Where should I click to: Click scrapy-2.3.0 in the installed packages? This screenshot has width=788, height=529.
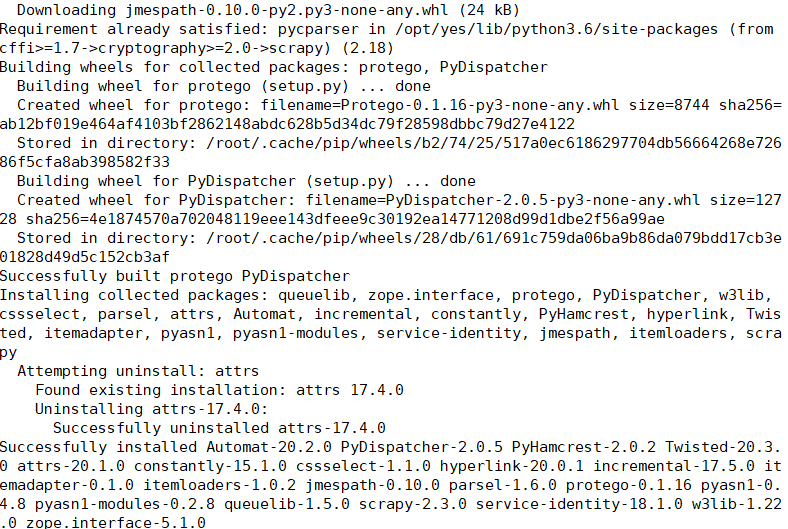click(x=413, y=504)
